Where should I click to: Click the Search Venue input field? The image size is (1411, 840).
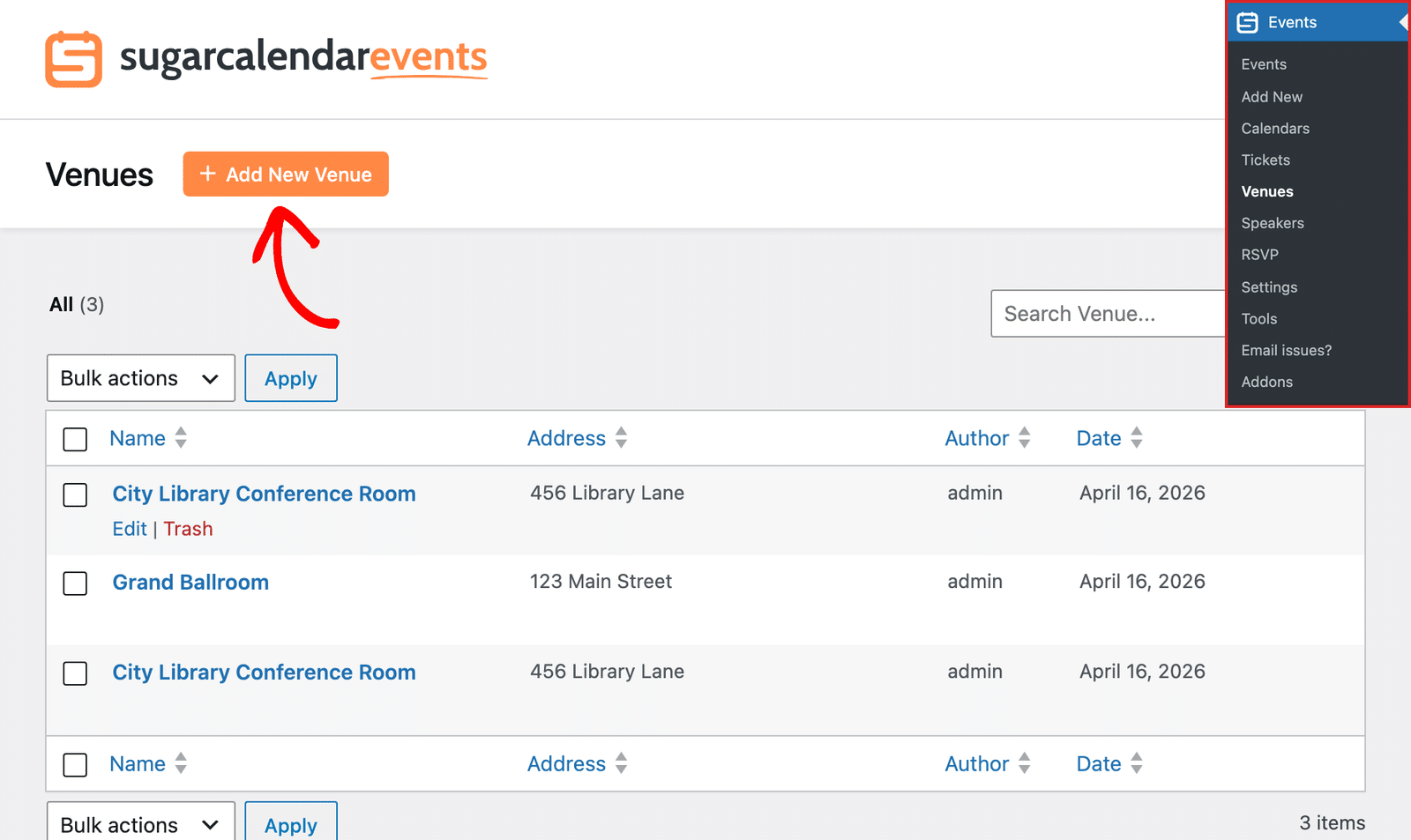point(1108,314)
